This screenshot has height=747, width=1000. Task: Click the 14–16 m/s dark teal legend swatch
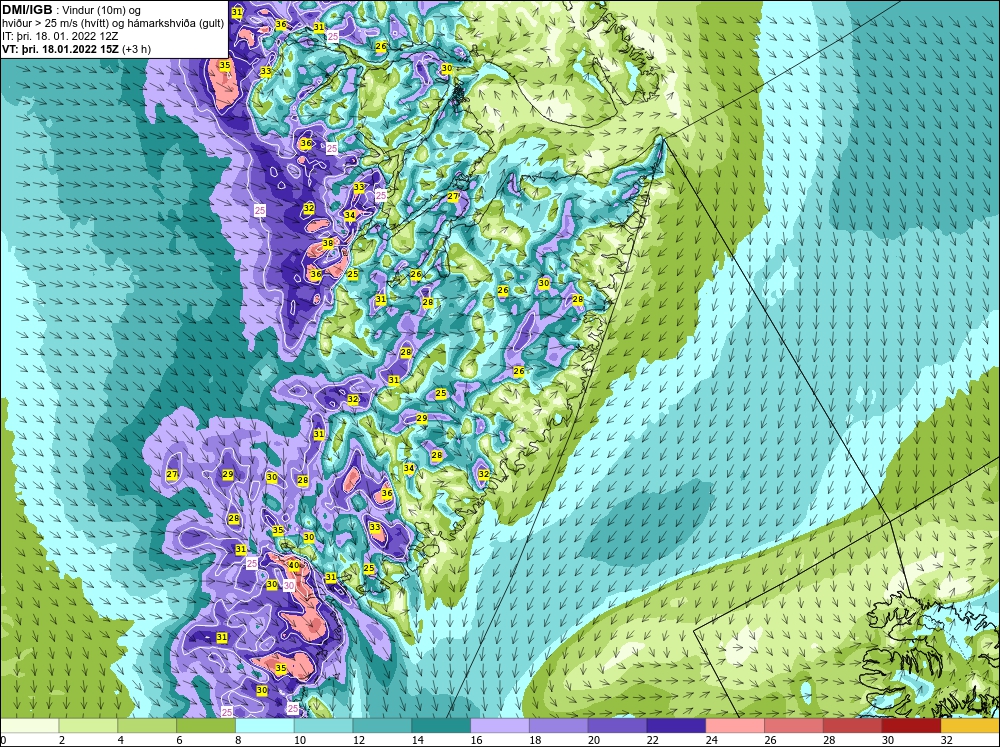pyautogui.click(x=441, y=725)
